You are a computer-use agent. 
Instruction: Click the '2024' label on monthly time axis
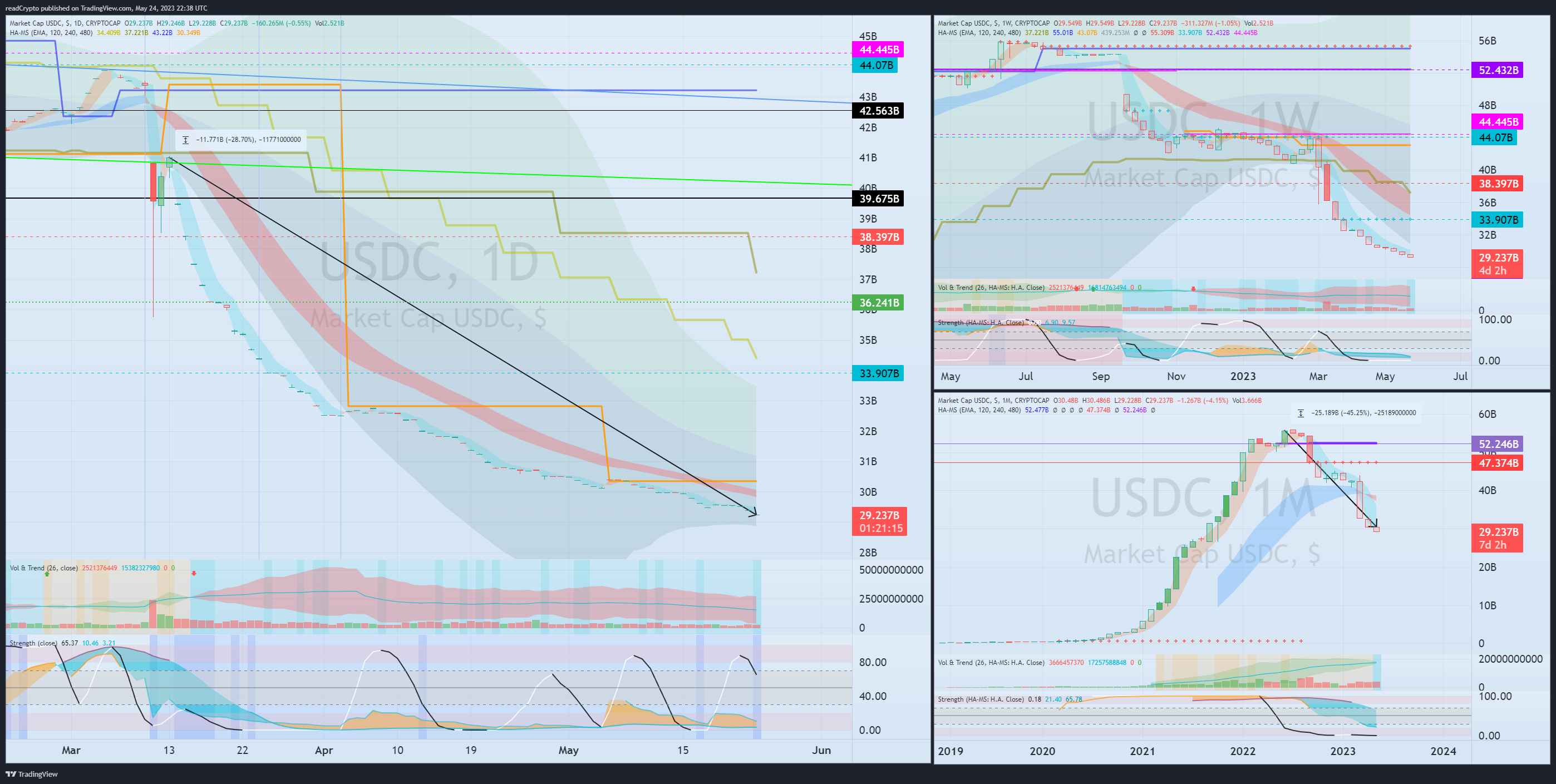(x=1443, y=751)
